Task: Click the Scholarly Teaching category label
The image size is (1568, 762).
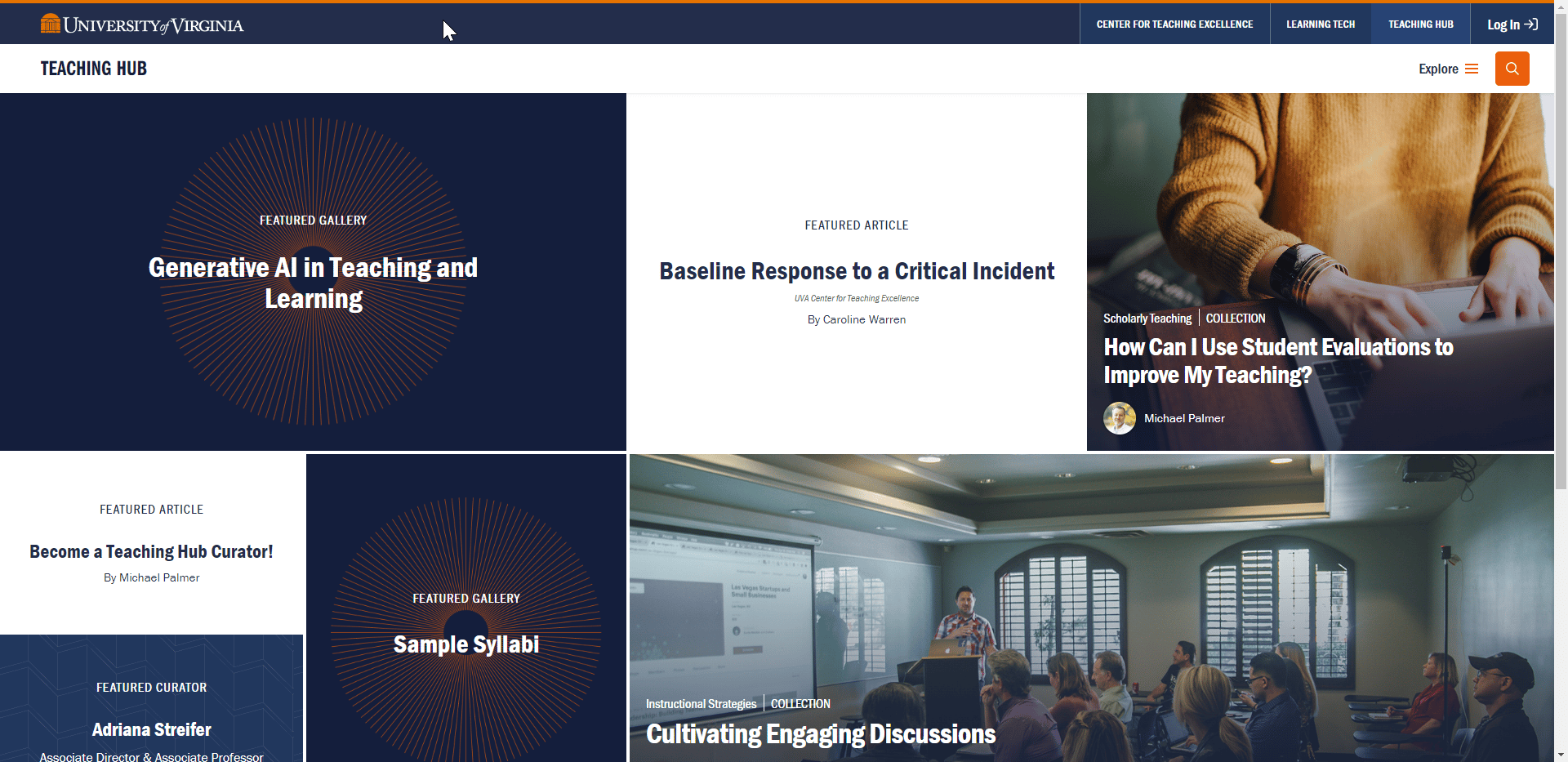Action: 1147,319
